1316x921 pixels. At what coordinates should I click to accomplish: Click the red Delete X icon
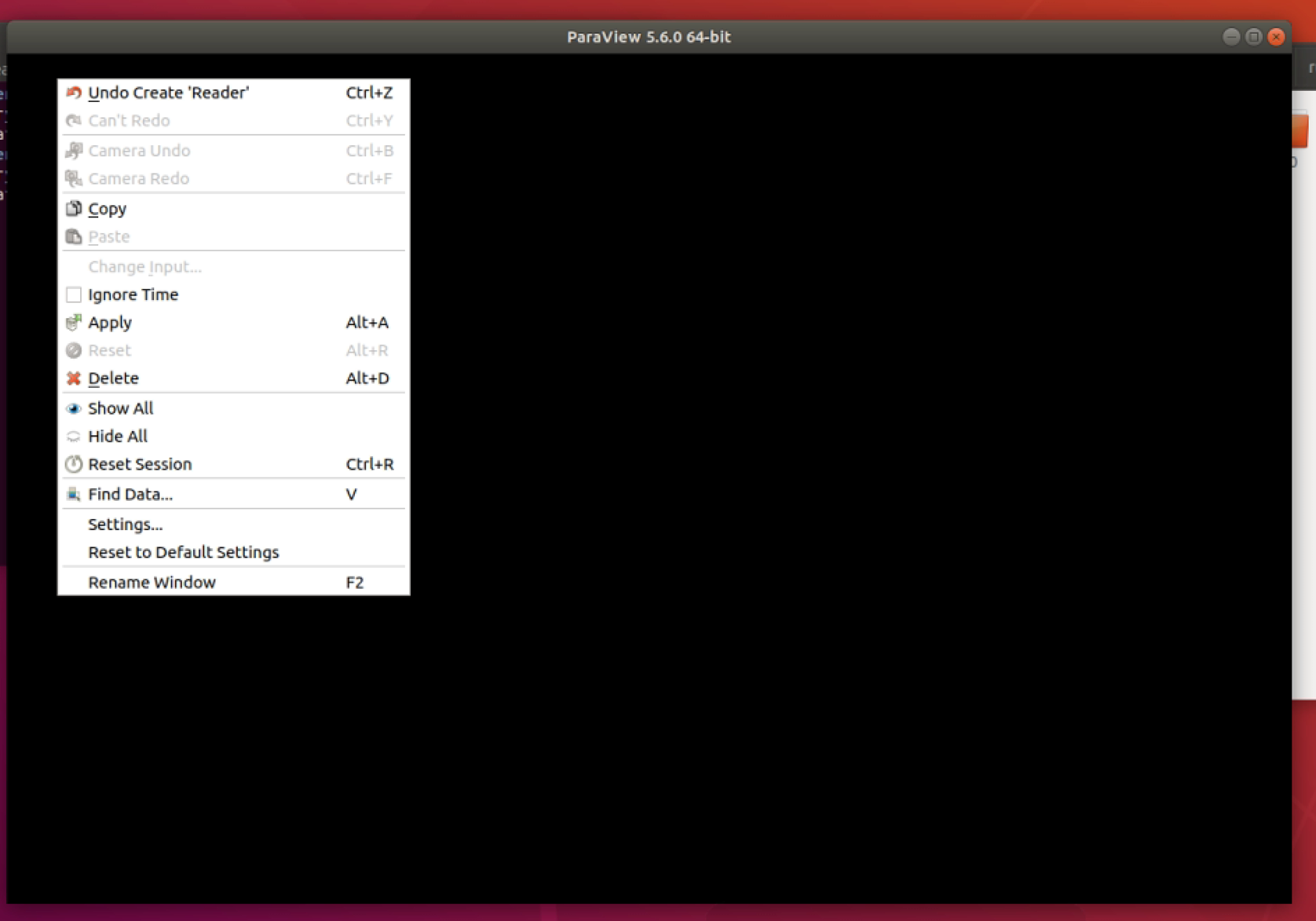(74, 378)
